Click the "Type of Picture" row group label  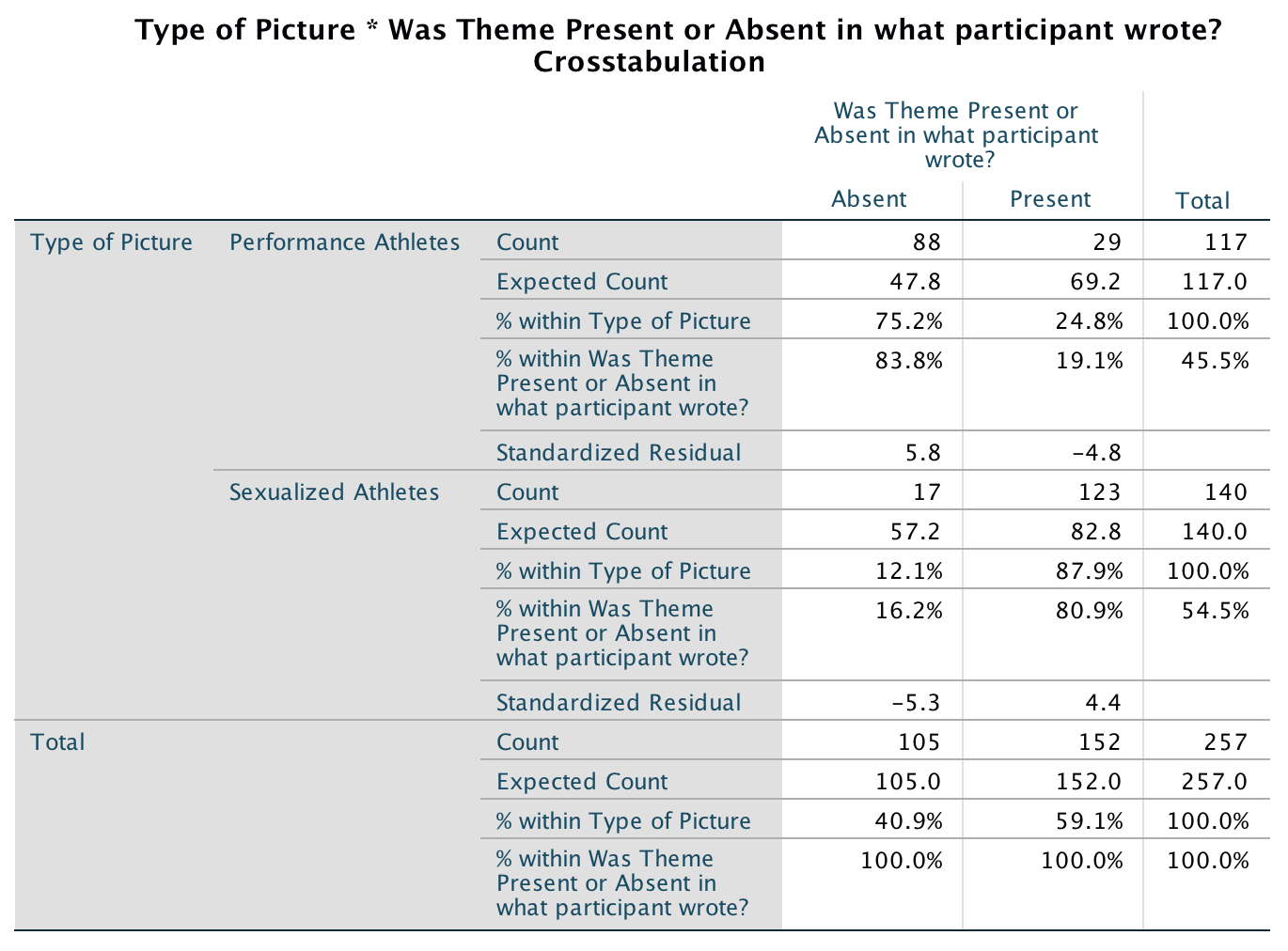[111, 242]
